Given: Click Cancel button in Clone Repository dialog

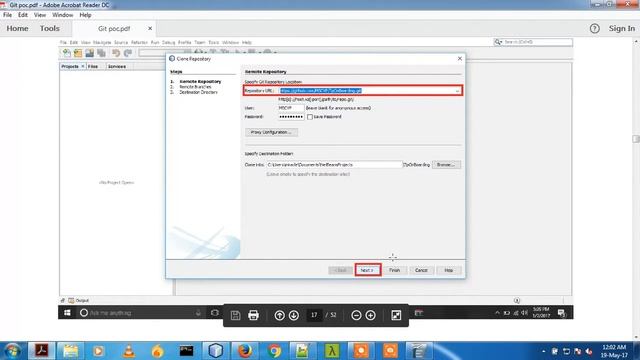Looking at the screenshot, I should [421, 270].
